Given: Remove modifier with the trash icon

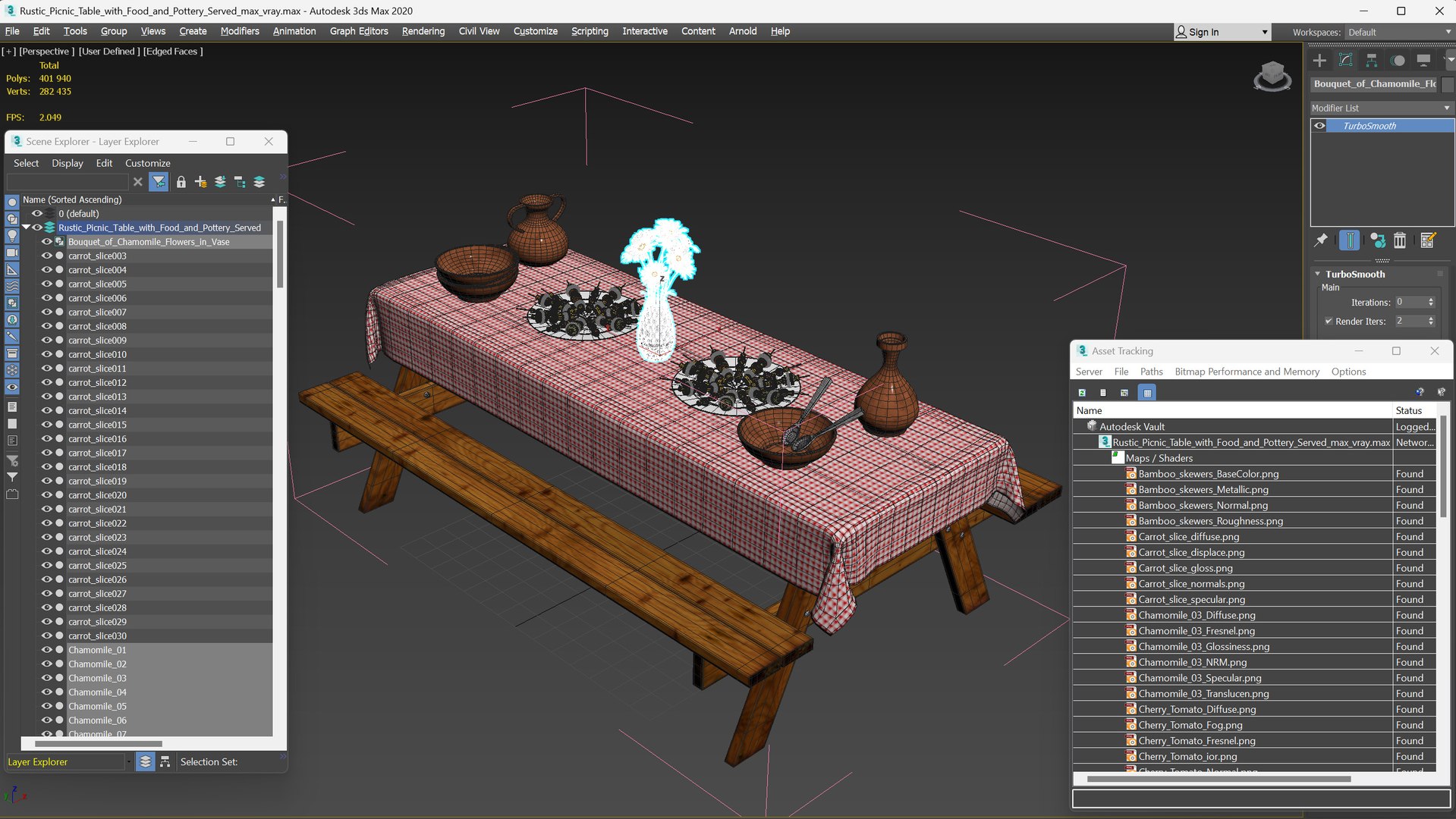Looking at the screenshot, I should tap(1400, 240).
